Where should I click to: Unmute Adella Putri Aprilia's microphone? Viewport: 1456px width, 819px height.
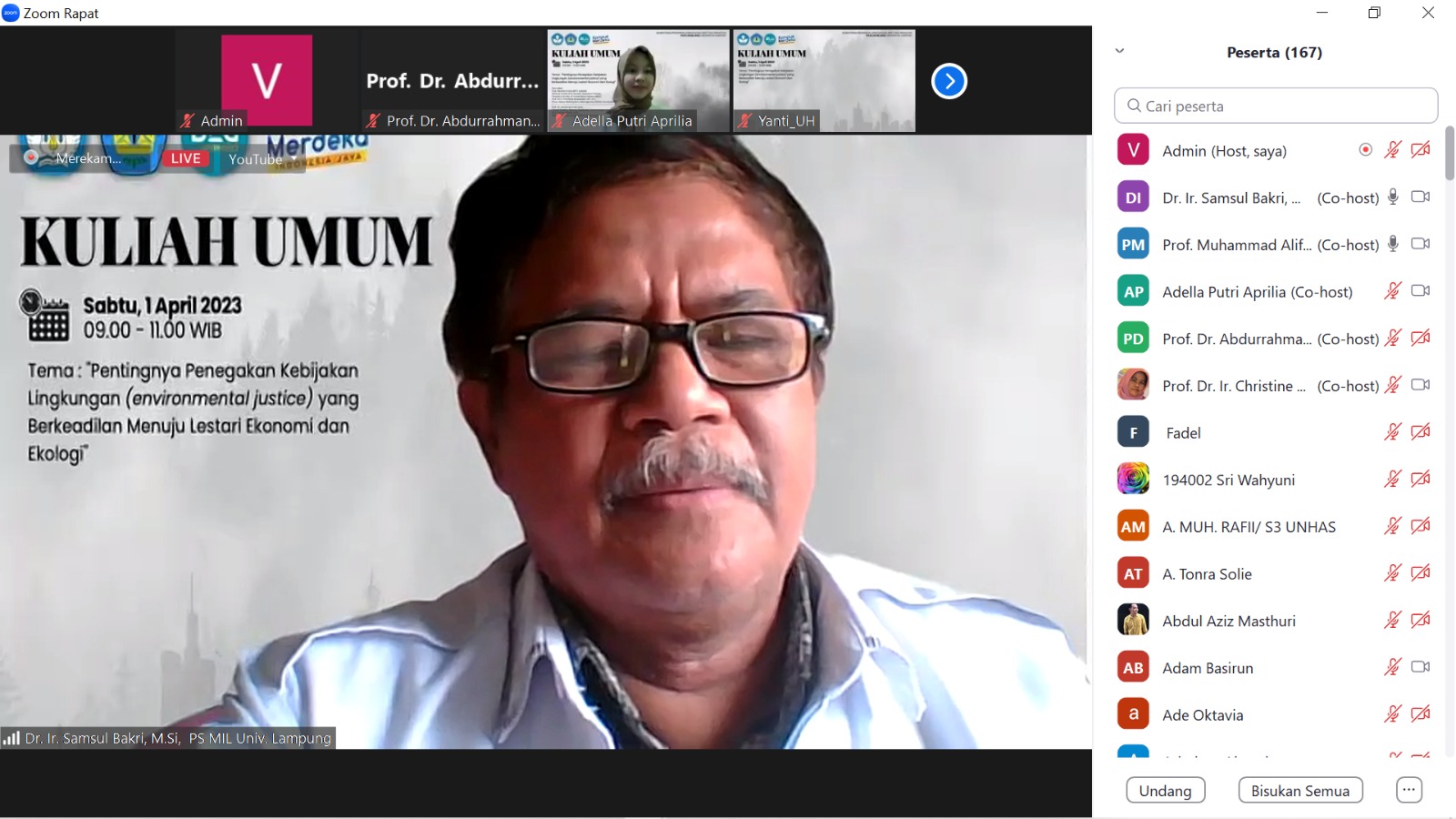click(x=1392, y=291)
